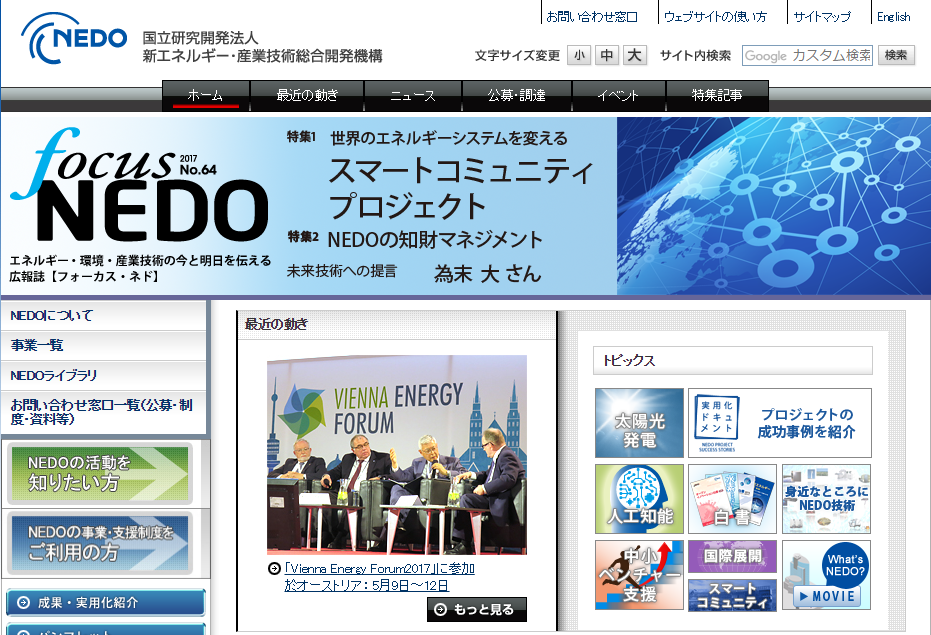The height and width of the screenshot is (635, 931).
Task: Click the NEDOの活動を知りたい方 green banner
Action: (x=100, y=473)
